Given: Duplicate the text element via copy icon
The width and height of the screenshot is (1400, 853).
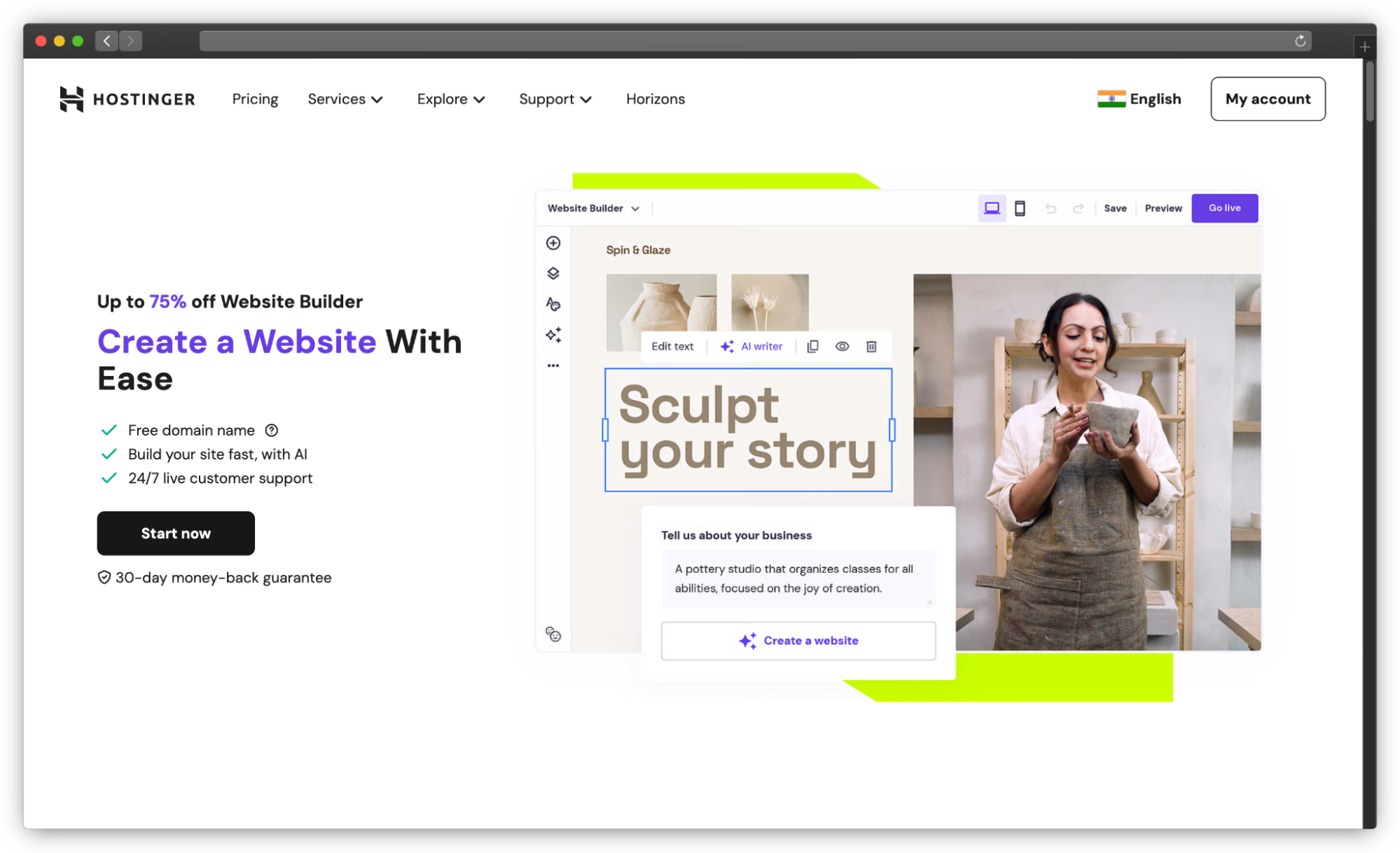Looking at the screenshot, I should [x=812, y=346].
